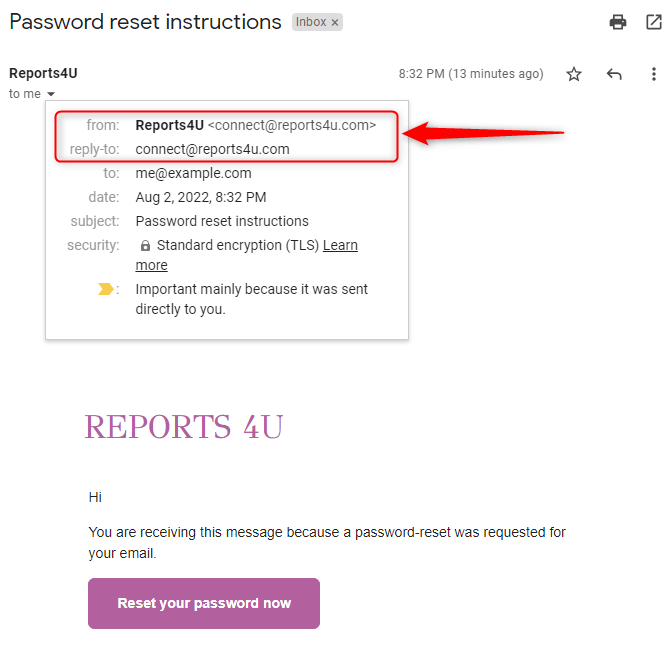Print this email message
The height and width of the screenshot is (654, 668).
[x=618, y=22]
